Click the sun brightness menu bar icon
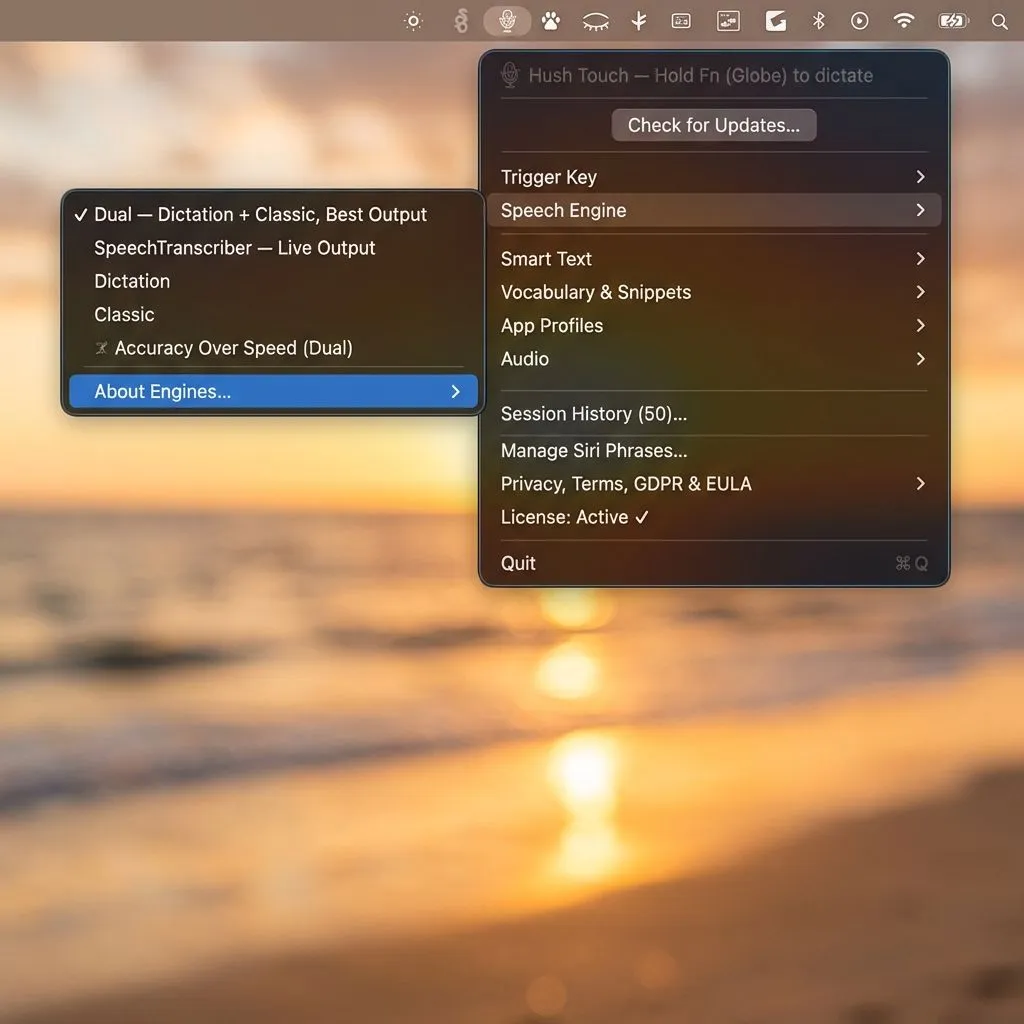Screen dimensions: 1024x1024 pyautogui.click(x=413, y=21)
